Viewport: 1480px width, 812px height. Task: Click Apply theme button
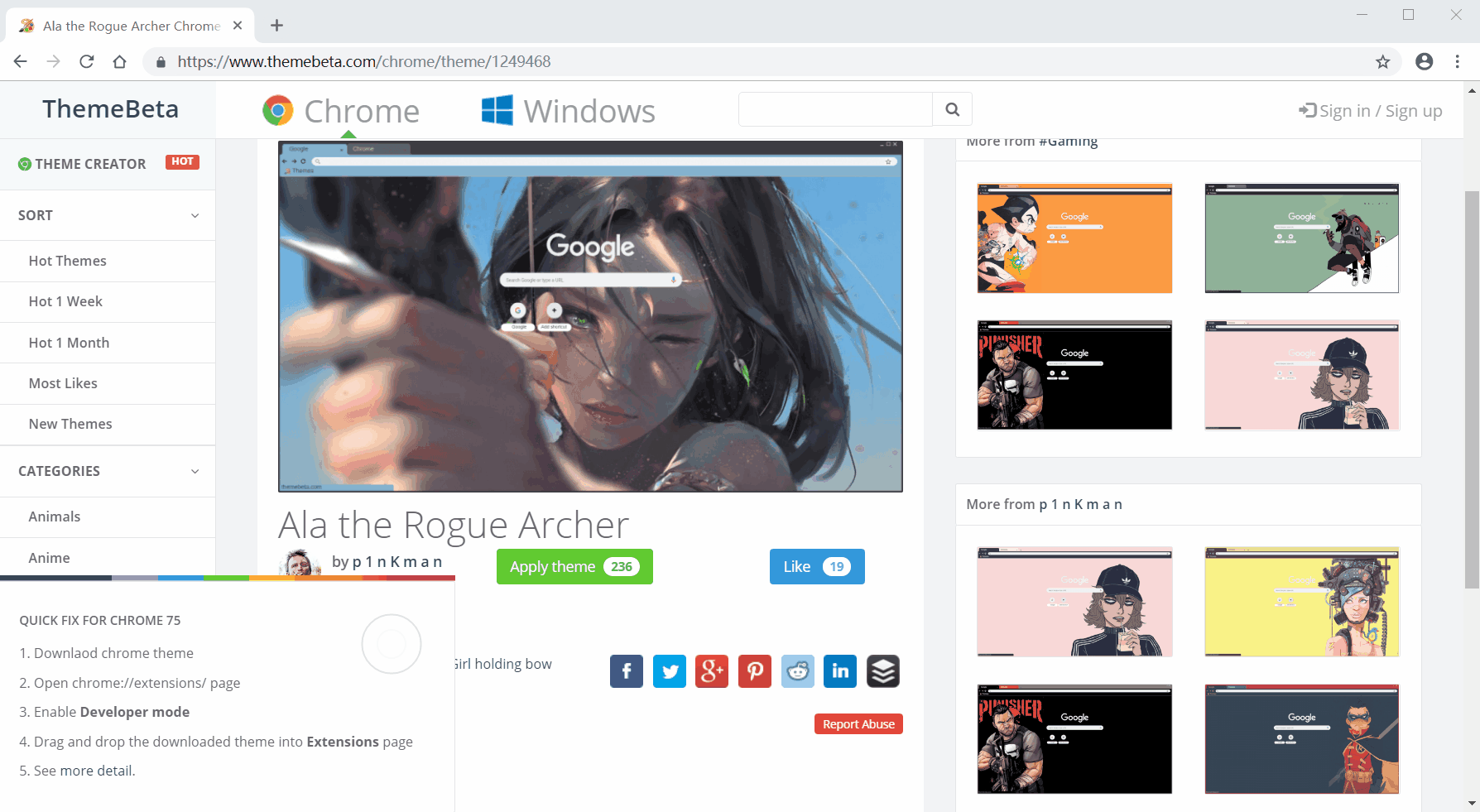point(574,566)
